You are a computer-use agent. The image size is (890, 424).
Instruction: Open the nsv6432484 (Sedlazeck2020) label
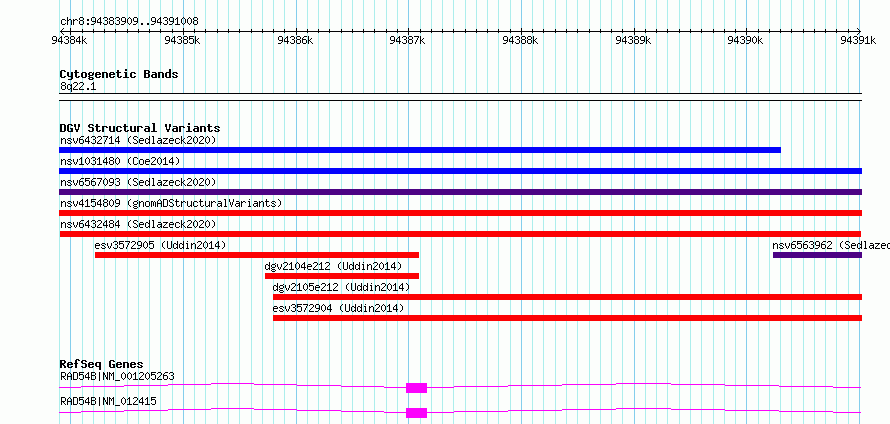138,224
